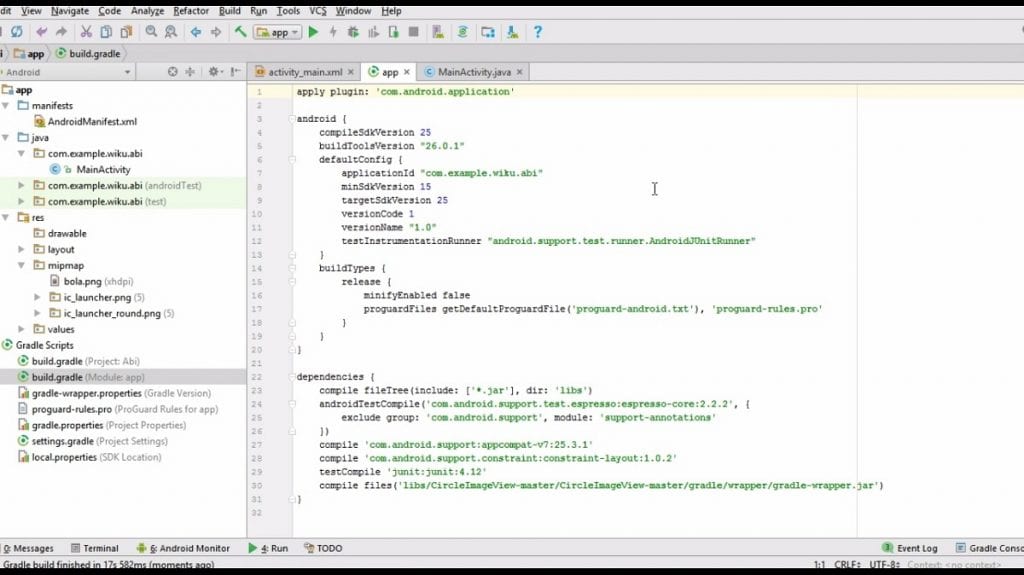Click the green Run app button

[313, 32]
